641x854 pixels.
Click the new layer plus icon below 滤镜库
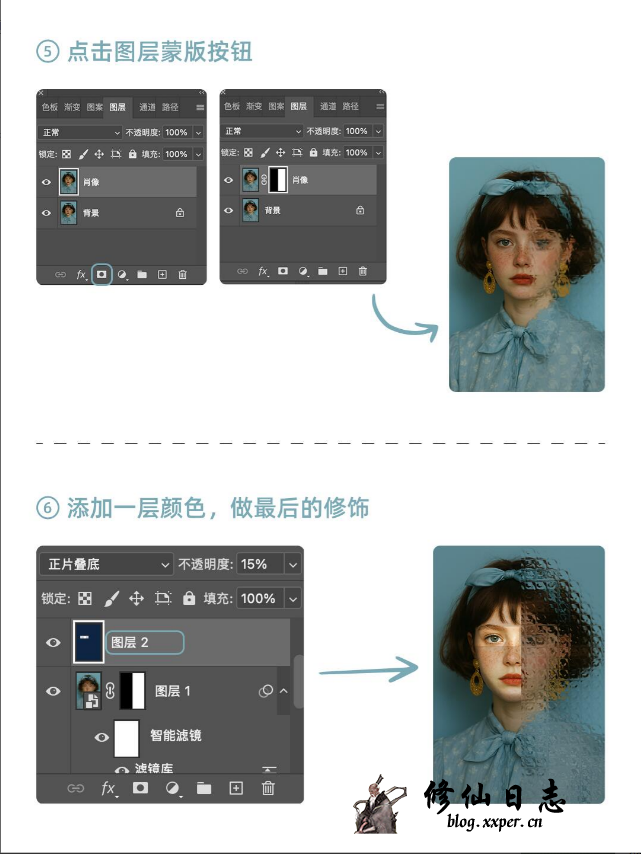pos(236,788)
